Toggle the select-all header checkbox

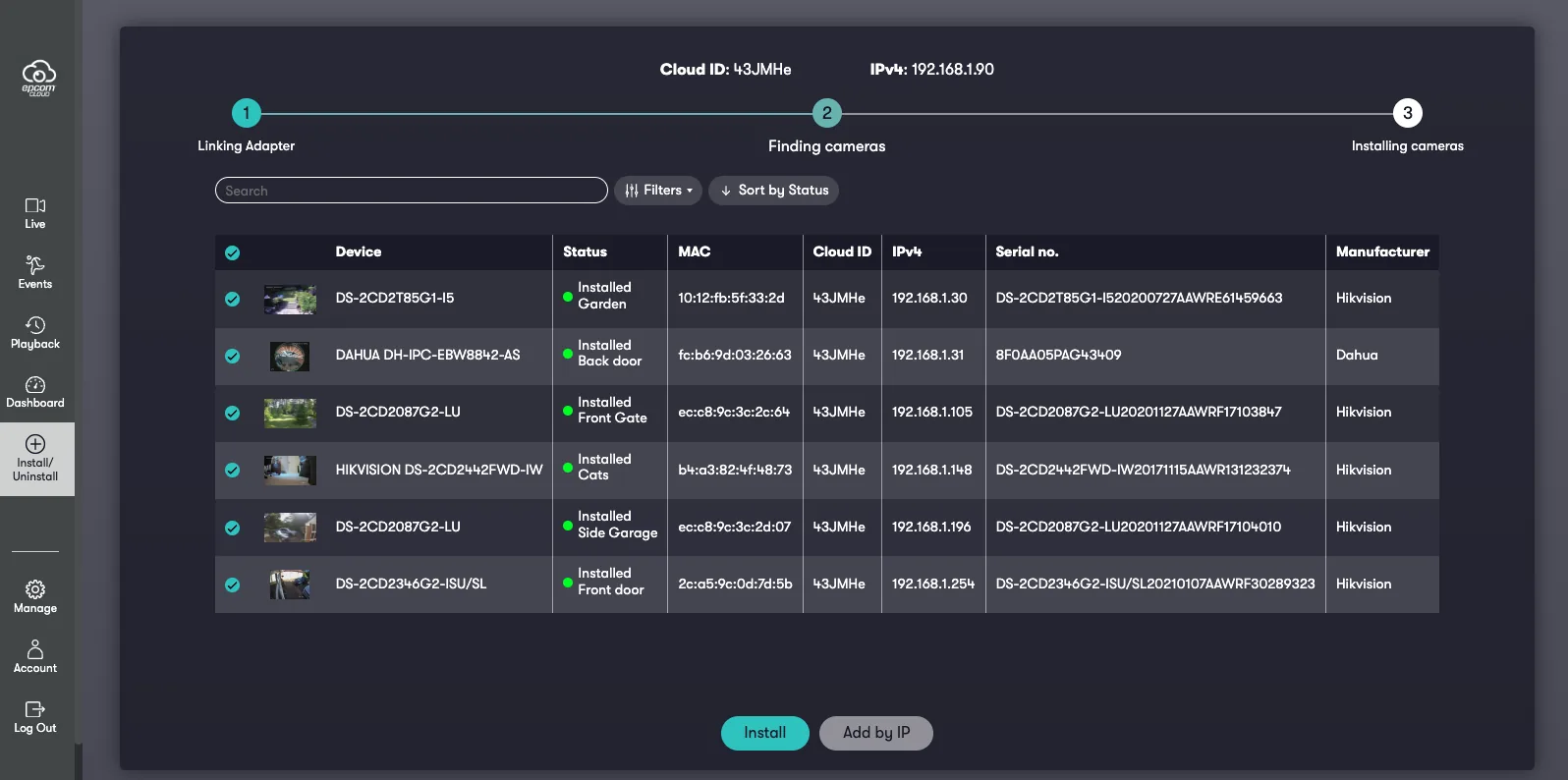232,252
